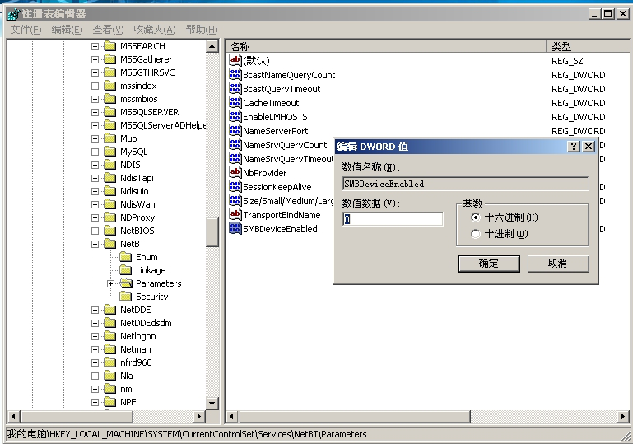
Task: Select the Security subkey folder icon
Action: coord(126,297)
